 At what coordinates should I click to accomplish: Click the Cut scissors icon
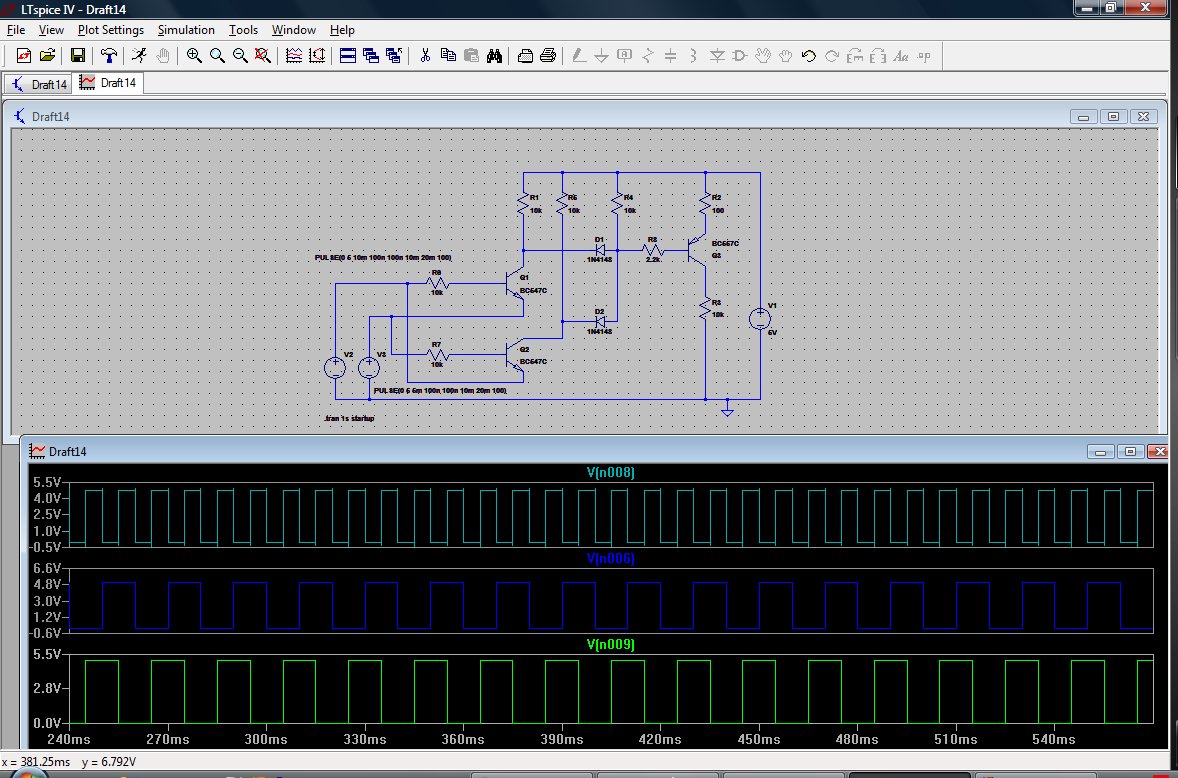click(x=424, y=56)
